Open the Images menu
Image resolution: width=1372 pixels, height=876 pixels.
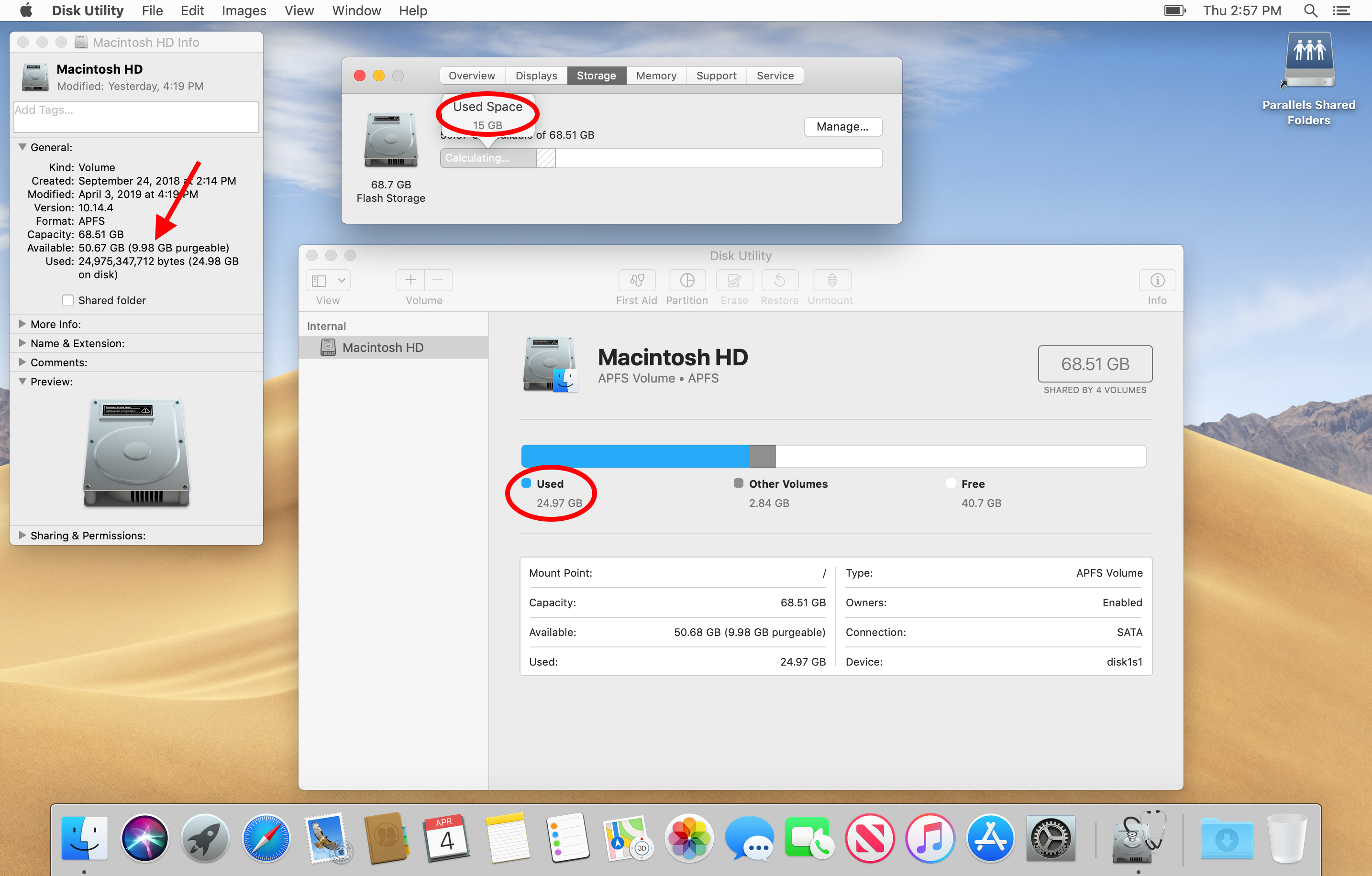pos(244,11)
